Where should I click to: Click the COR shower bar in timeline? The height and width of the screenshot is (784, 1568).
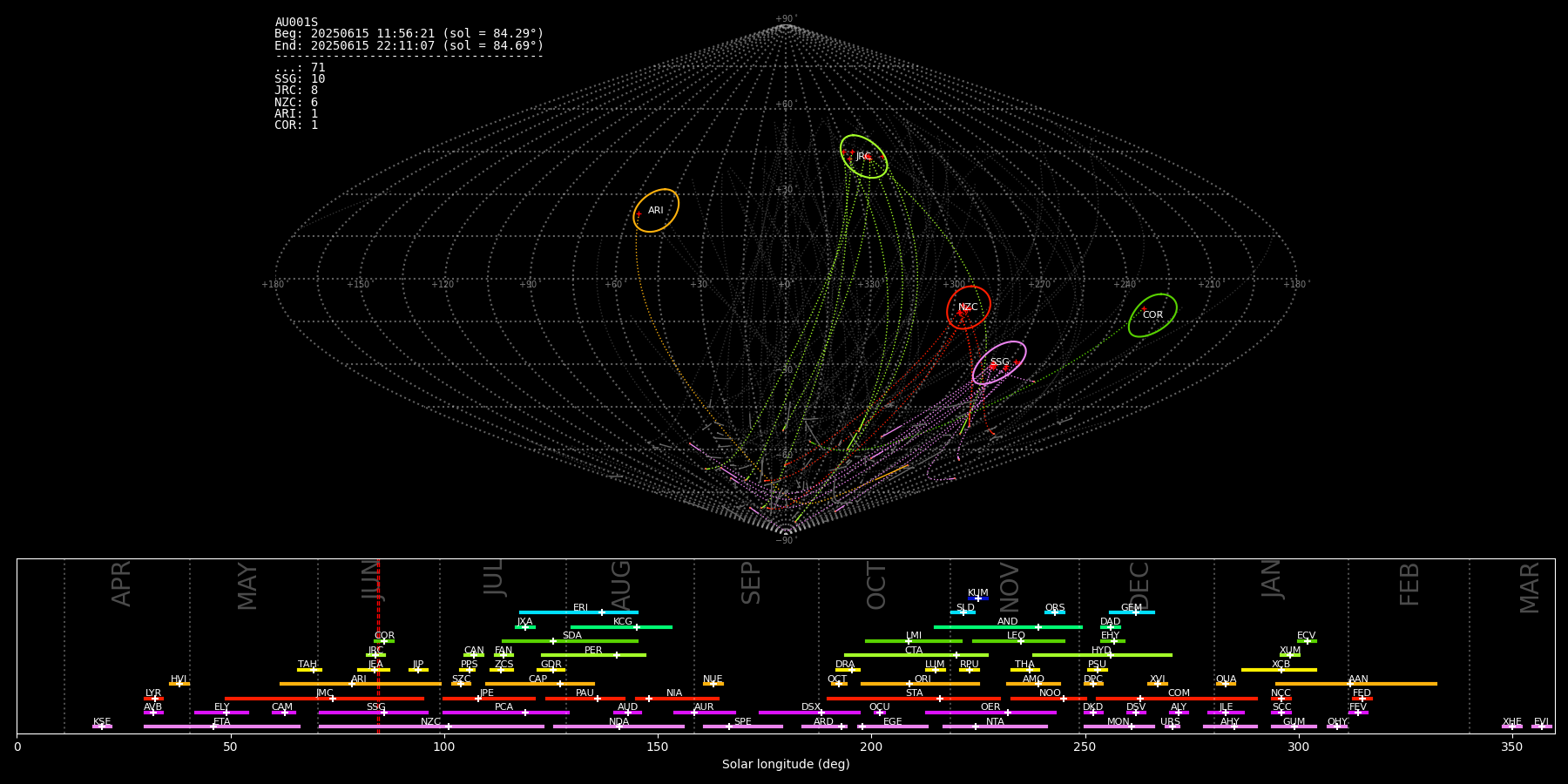(384, 641)
